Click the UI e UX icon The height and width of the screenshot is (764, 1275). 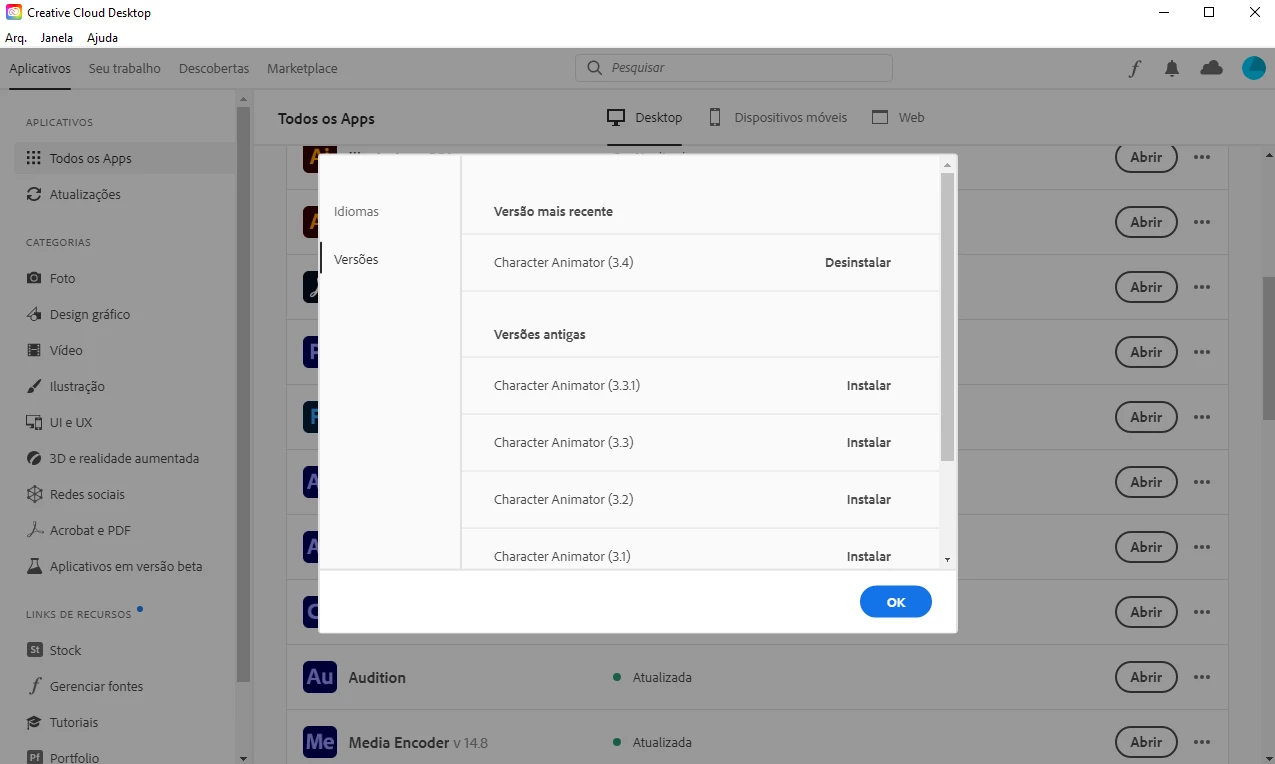click(34, 422)
